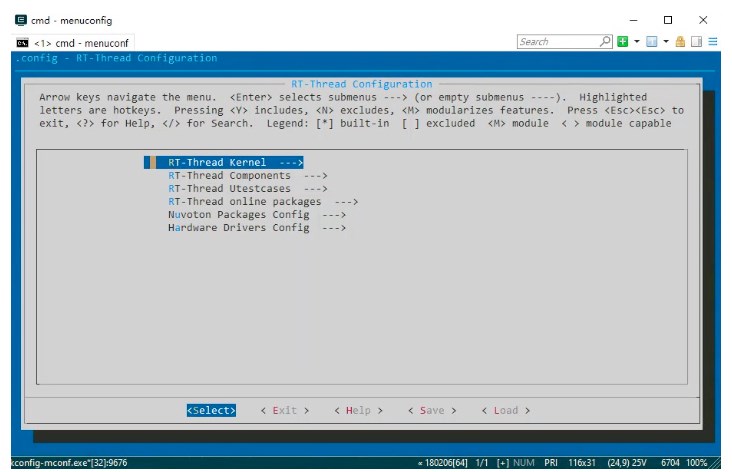Open RT-Thread Utestcases submenu
This screenshot has width=732, height=472.
point(248,189)
